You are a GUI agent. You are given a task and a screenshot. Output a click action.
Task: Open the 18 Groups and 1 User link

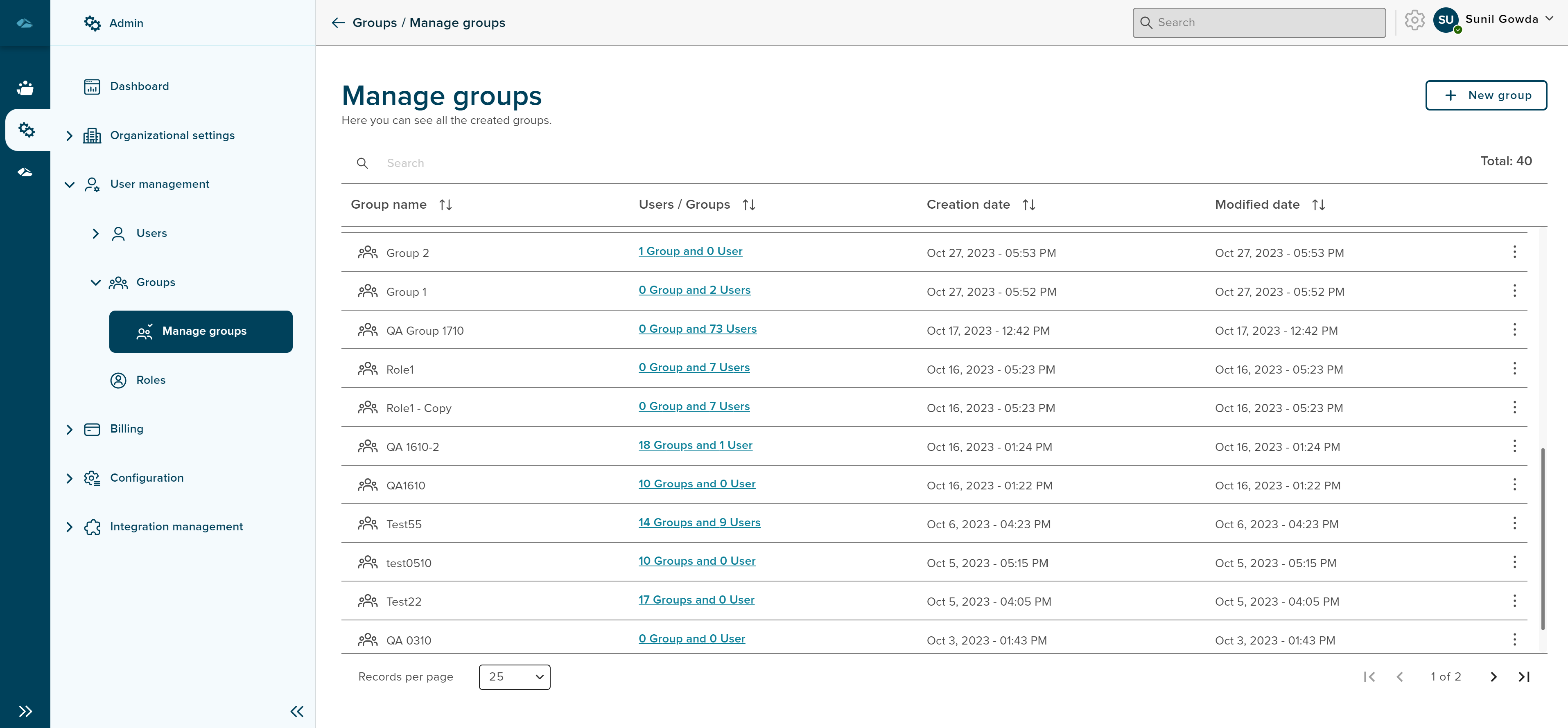point(695,444)
